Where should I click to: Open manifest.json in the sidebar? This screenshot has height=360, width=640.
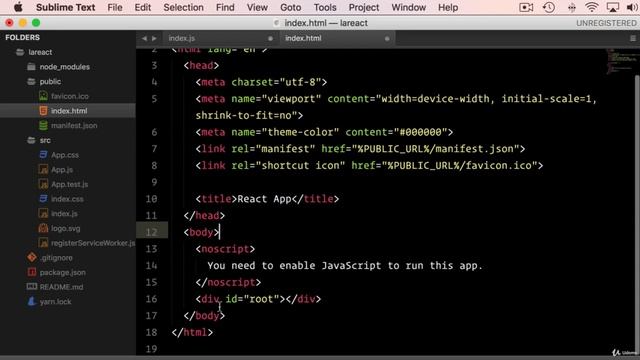[x=74, y=126]
